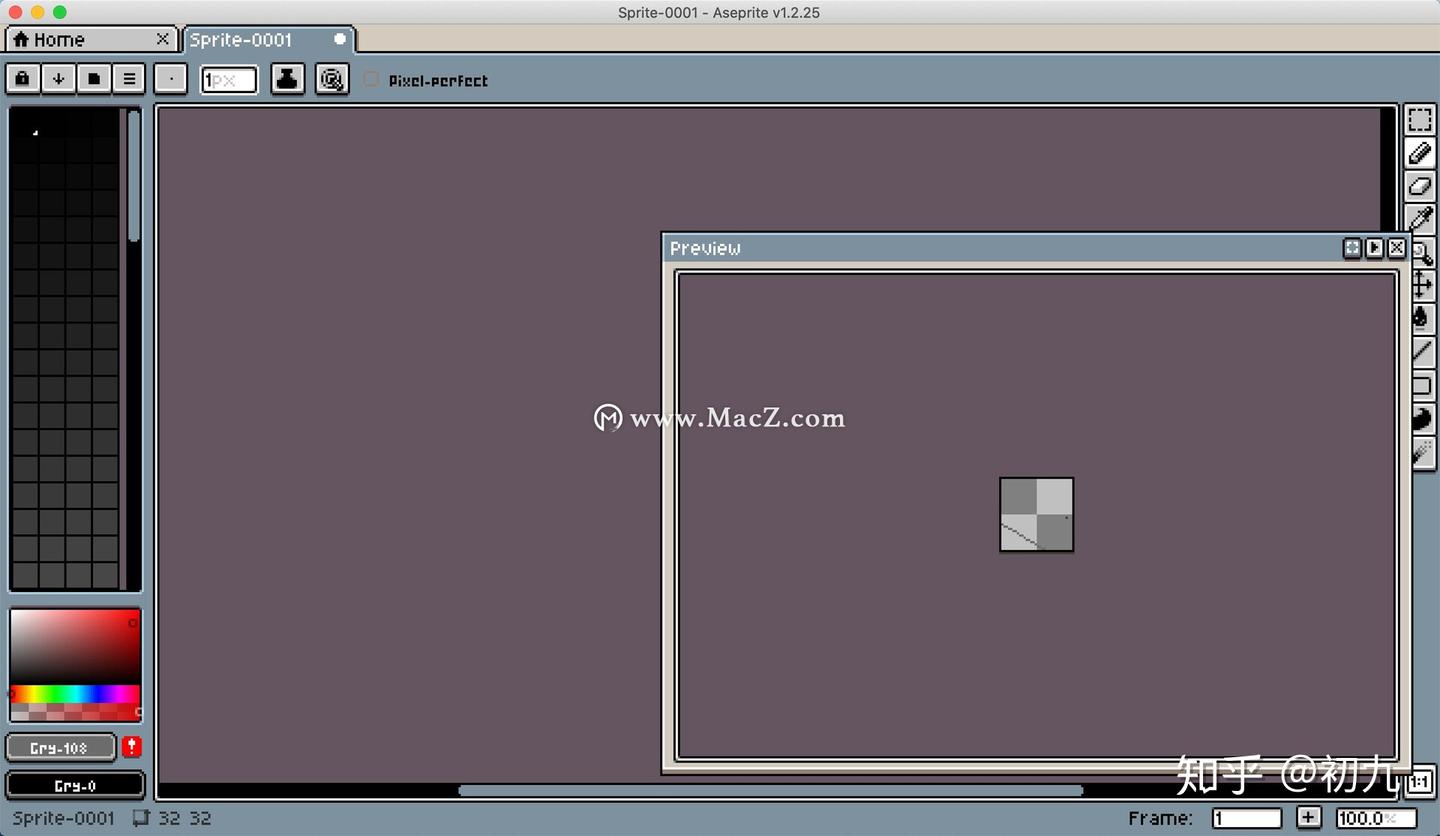Choose the Paint Bucket tool
The height and width of the screenshot is (836, 1440).
click(1422, 318)
